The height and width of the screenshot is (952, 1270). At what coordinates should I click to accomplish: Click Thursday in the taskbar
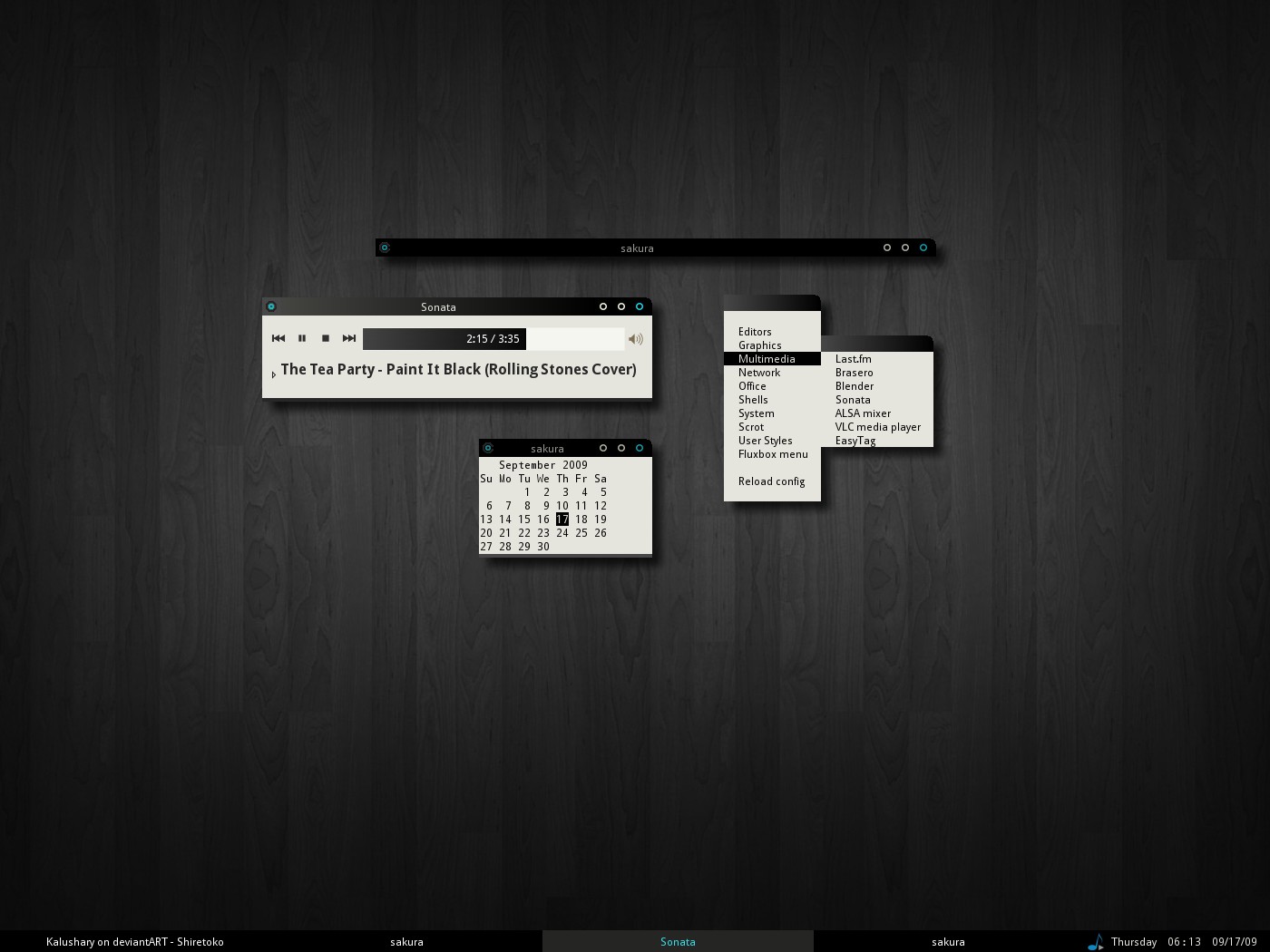click(1134, 942)
